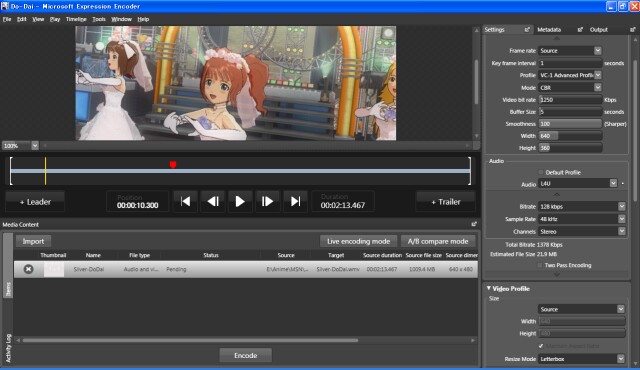Click the Key frame interval field

pos(570,63)
